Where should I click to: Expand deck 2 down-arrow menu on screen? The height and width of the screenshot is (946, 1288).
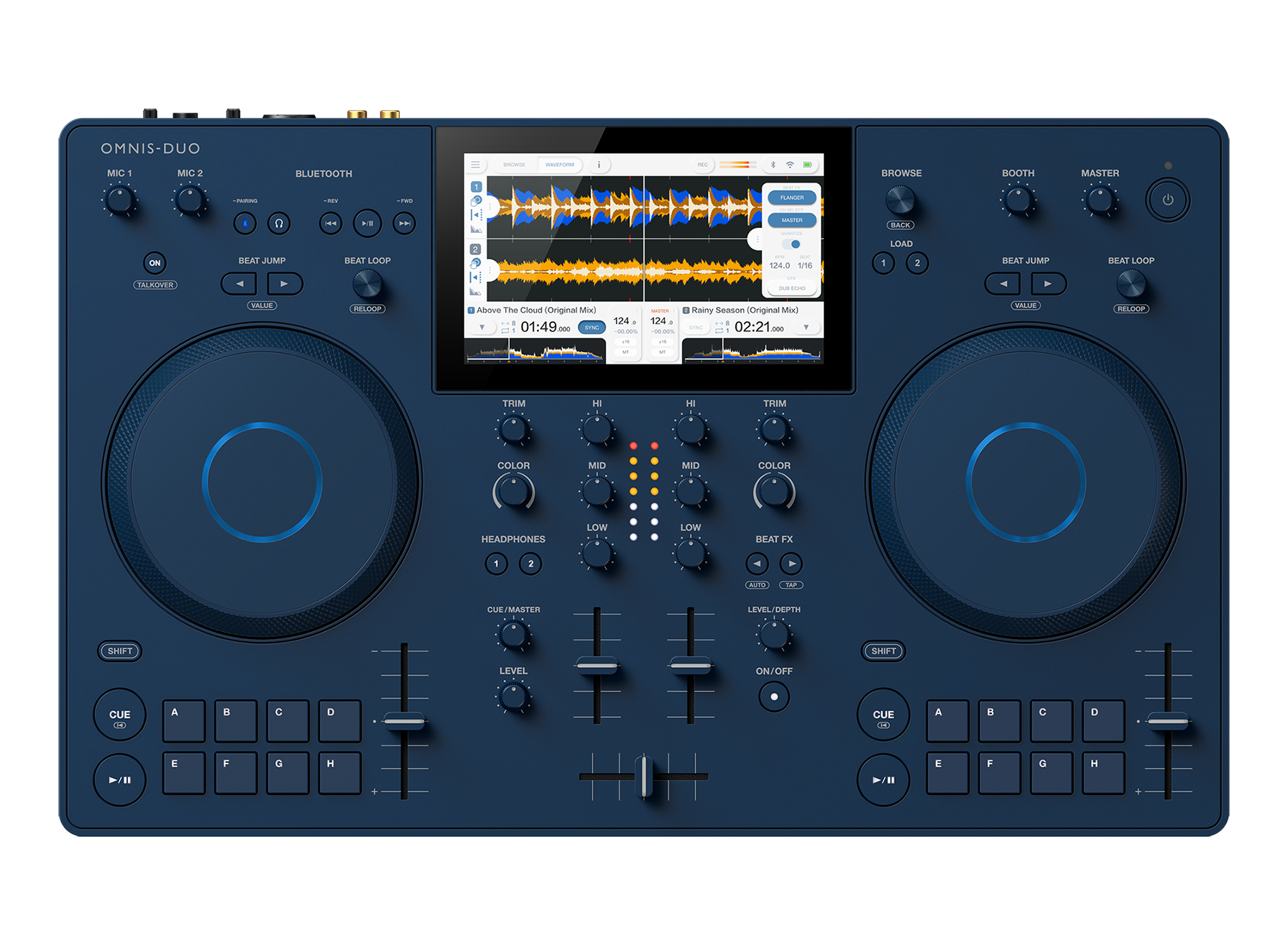coord(806,328)
